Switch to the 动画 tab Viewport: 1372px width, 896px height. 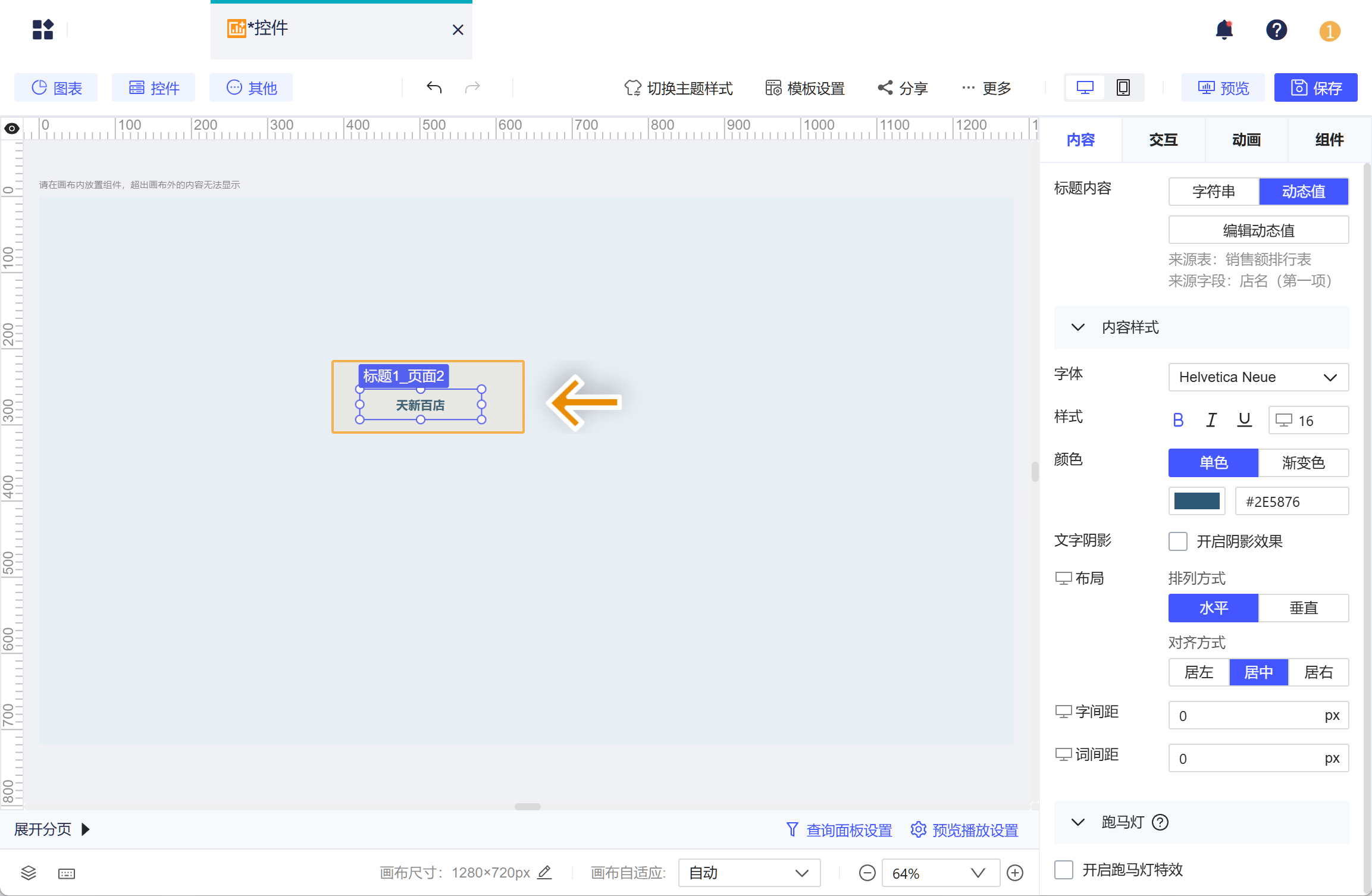pos(1246,140)
